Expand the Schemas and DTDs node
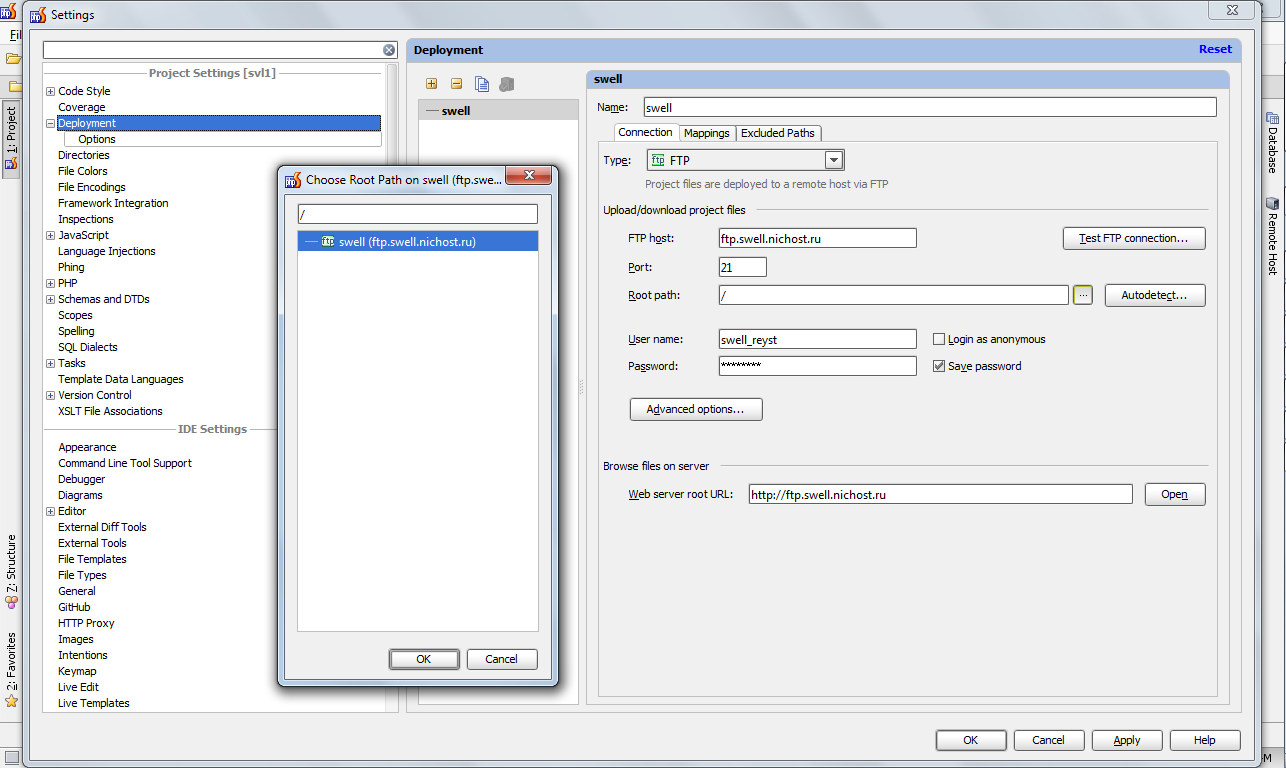 (x=50, y=299)
